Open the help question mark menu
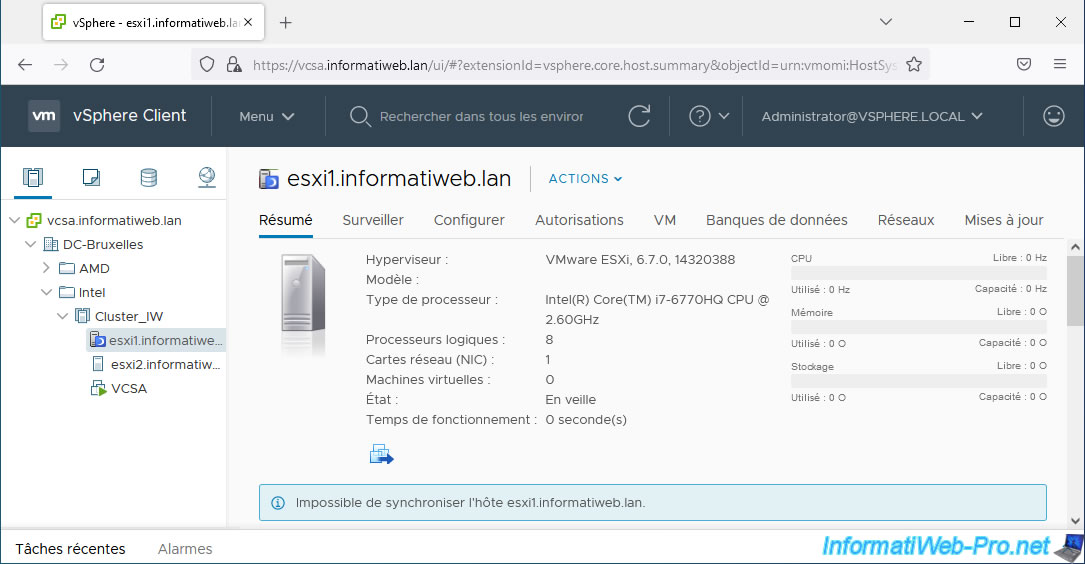 pos(709,116)
